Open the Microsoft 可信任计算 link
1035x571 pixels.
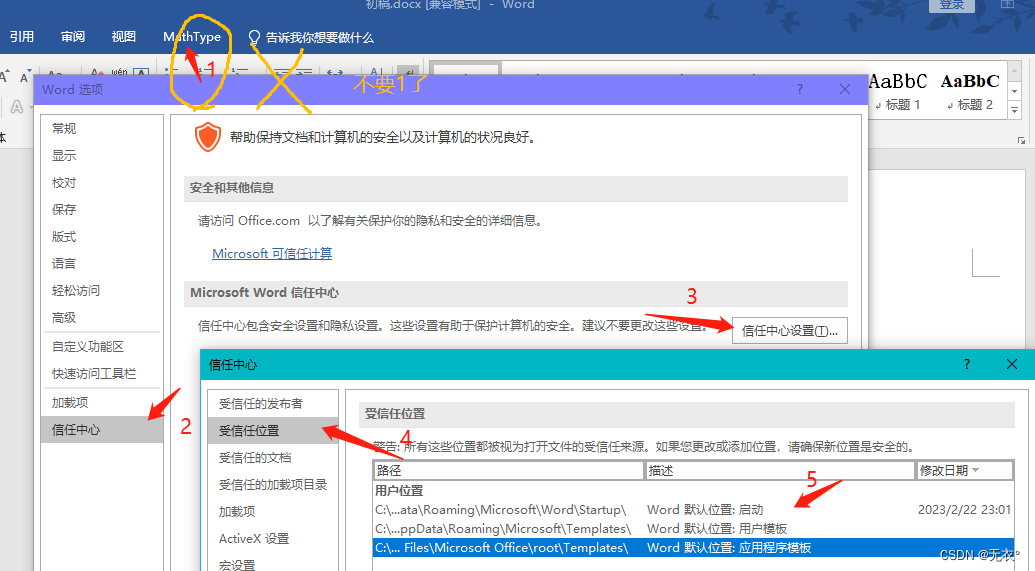272,253
